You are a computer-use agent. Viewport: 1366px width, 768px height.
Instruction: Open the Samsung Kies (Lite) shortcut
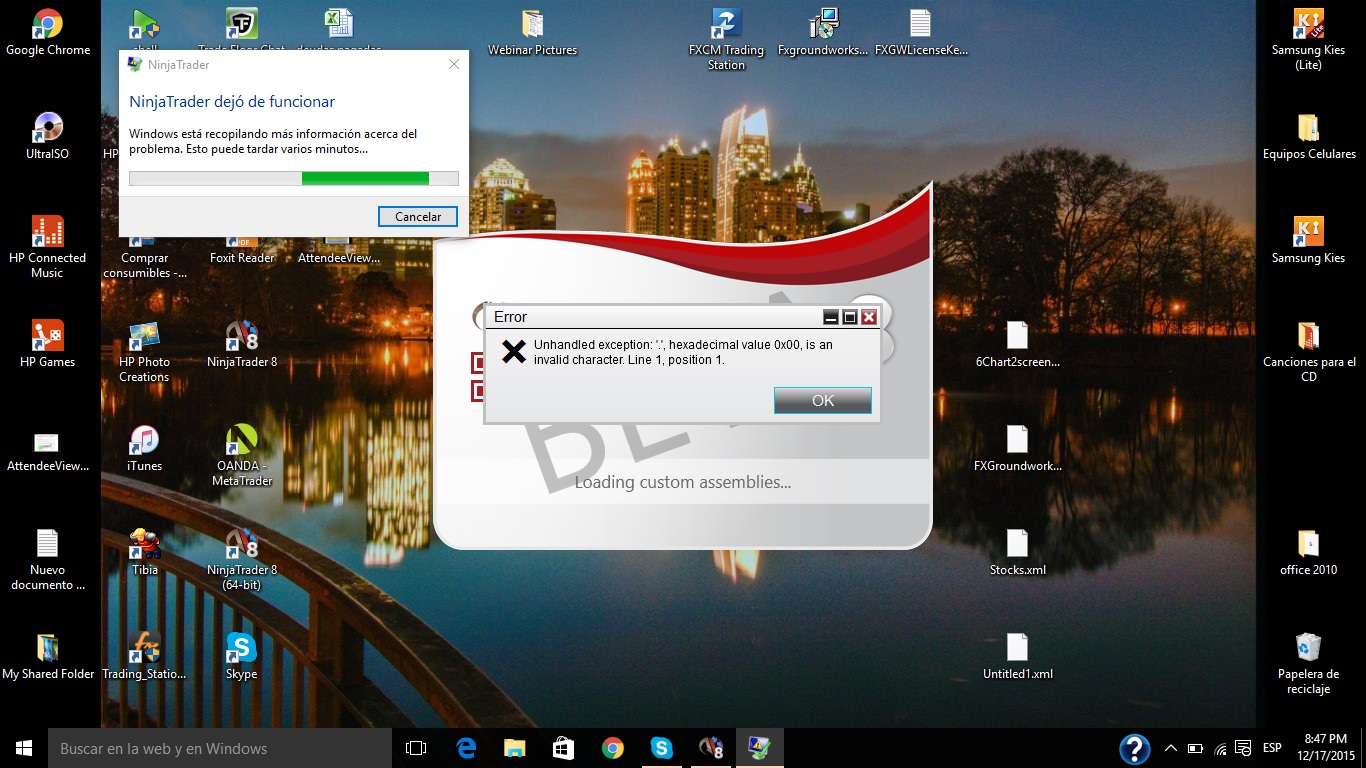pyautogui.click(x=1308, y=40)
